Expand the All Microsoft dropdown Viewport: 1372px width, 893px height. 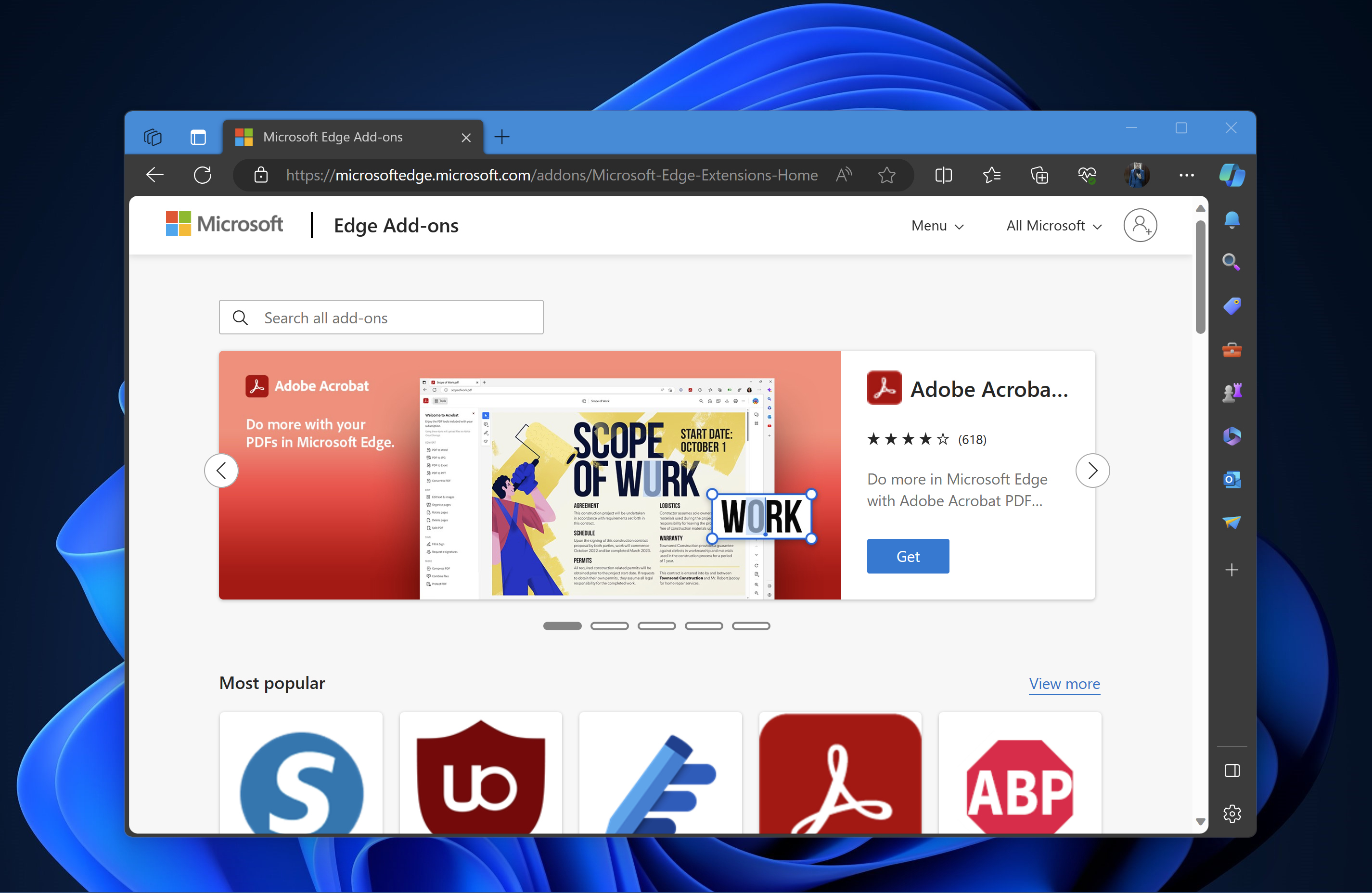1054,225
